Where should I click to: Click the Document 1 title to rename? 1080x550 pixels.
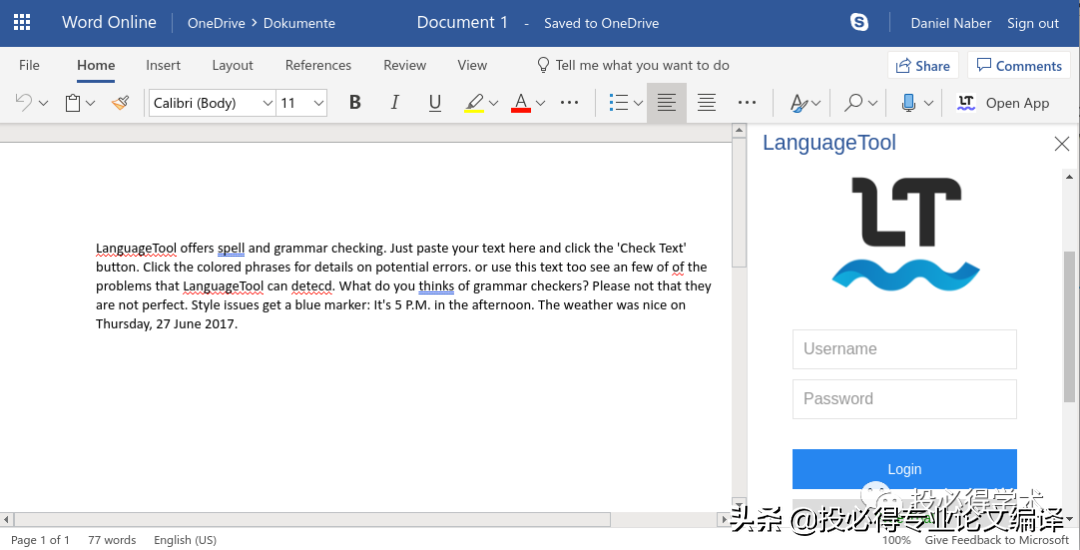(x=462, y=22)
